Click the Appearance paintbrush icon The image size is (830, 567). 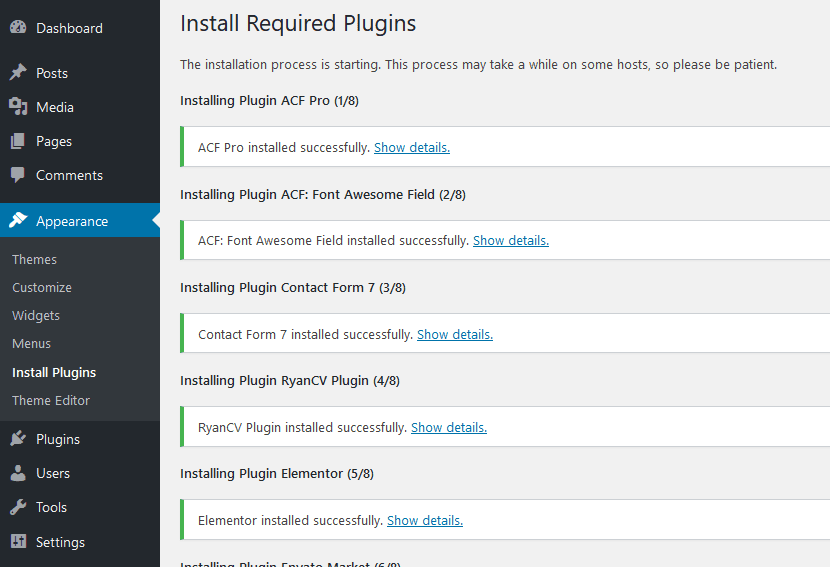point(18,220)
